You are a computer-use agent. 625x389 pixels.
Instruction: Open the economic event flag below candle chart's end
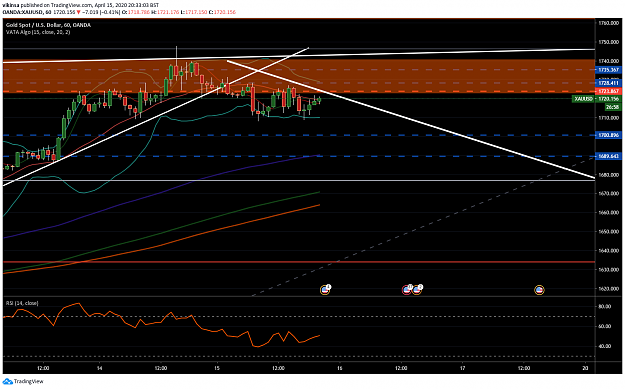[325, 290]
